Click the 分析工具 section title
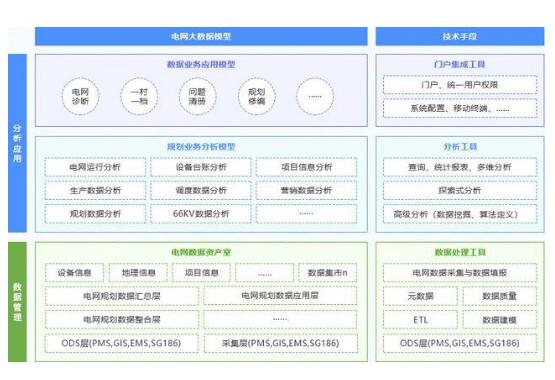 [x=460, y=146]
